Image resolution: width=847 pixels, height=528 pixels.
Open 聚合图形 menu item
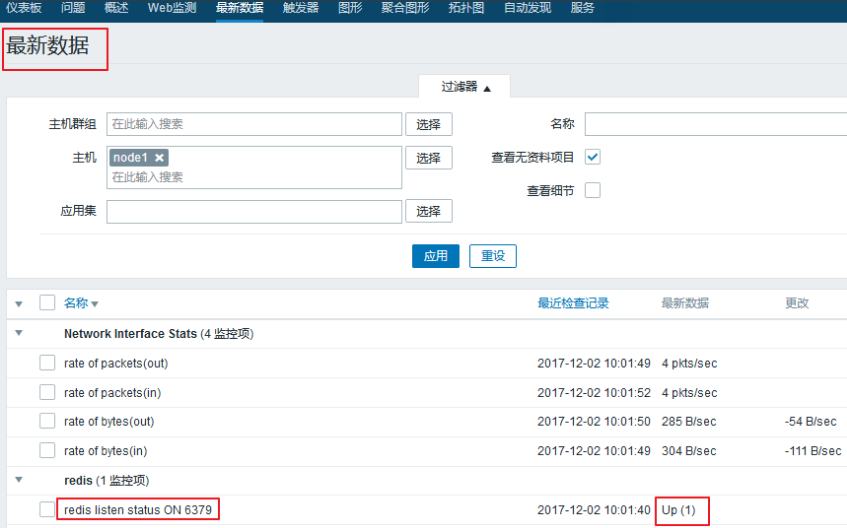(x=405, y=8)
